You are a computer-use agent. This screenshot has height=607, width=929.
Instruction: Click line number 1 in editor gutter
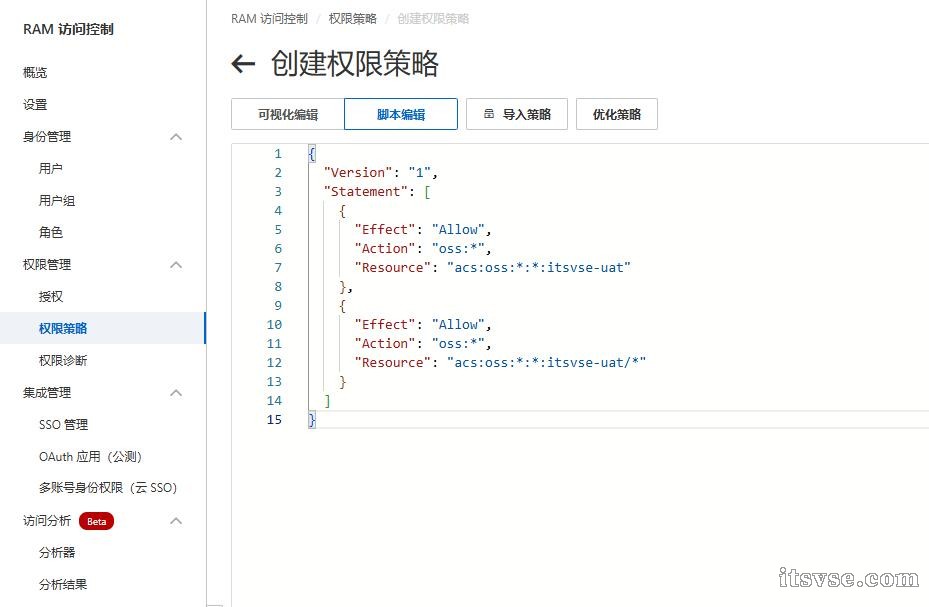[x=278, y=153]
